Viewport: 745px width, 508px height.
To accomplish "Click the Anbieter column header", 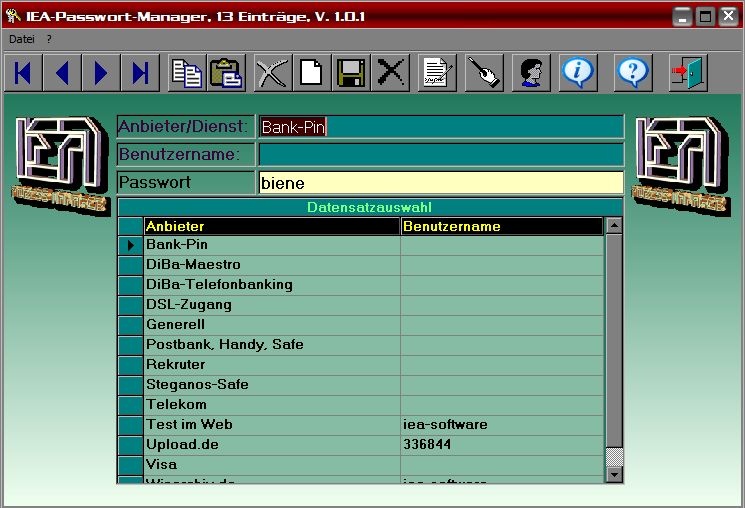I will click(272, 227).
